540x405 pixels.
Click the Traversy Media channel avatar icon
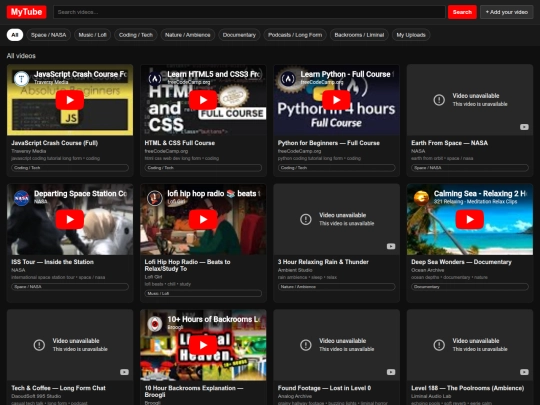(x=21, y=79)
